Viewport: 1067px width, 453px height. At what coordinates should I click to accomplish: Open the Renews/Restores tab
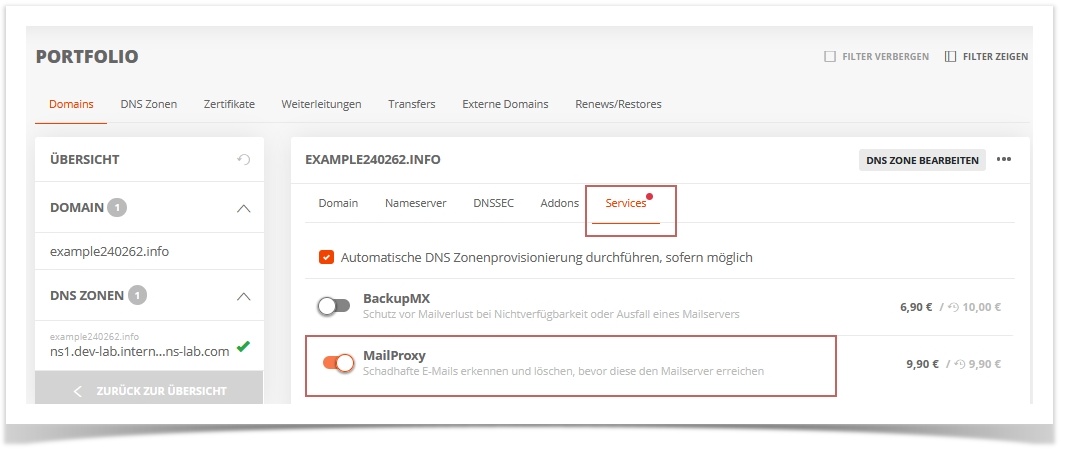point(618,104)
